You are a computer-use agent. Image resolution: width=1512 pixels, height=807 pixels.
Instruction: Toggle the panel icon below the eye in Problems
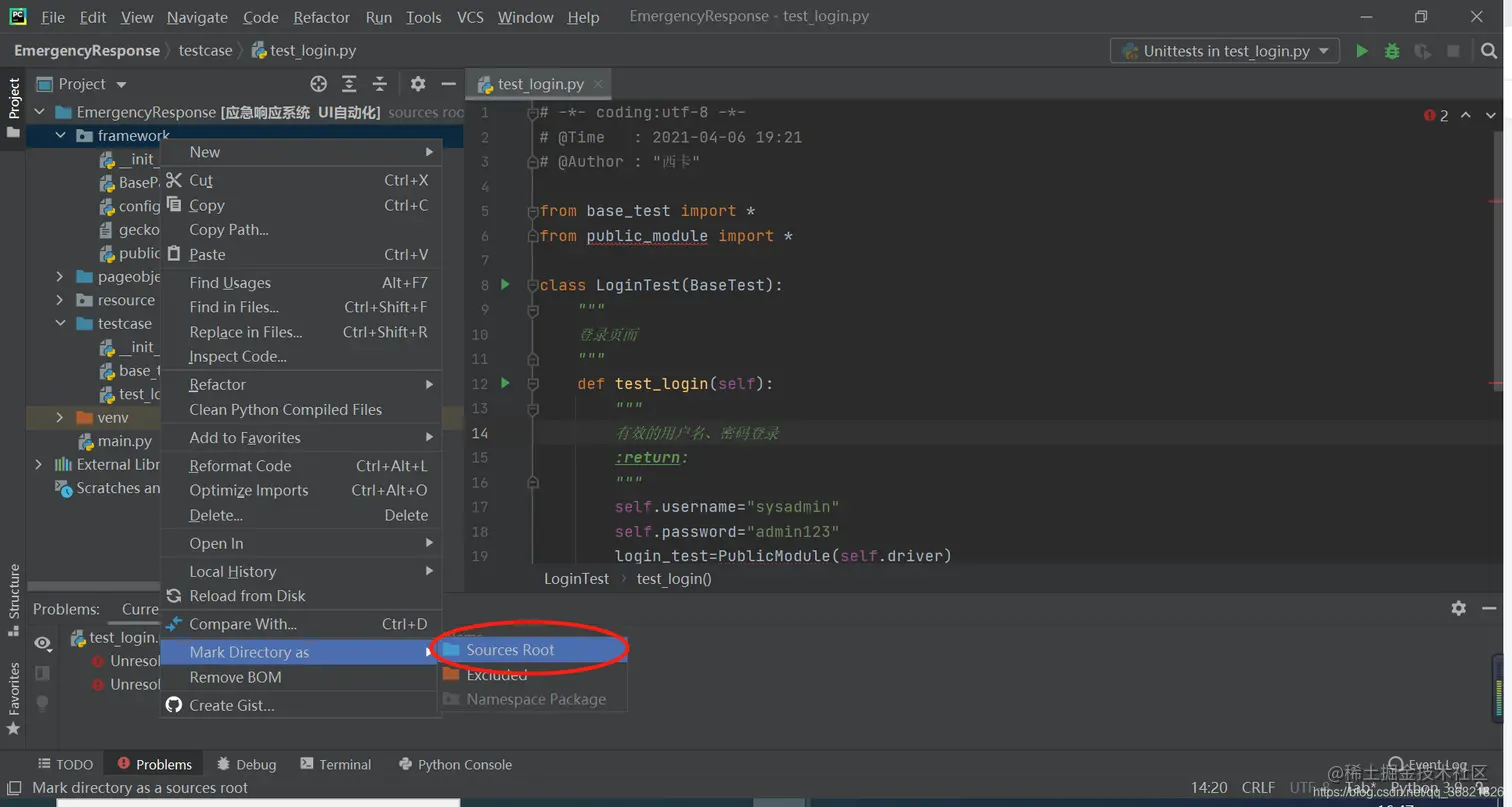42,673
